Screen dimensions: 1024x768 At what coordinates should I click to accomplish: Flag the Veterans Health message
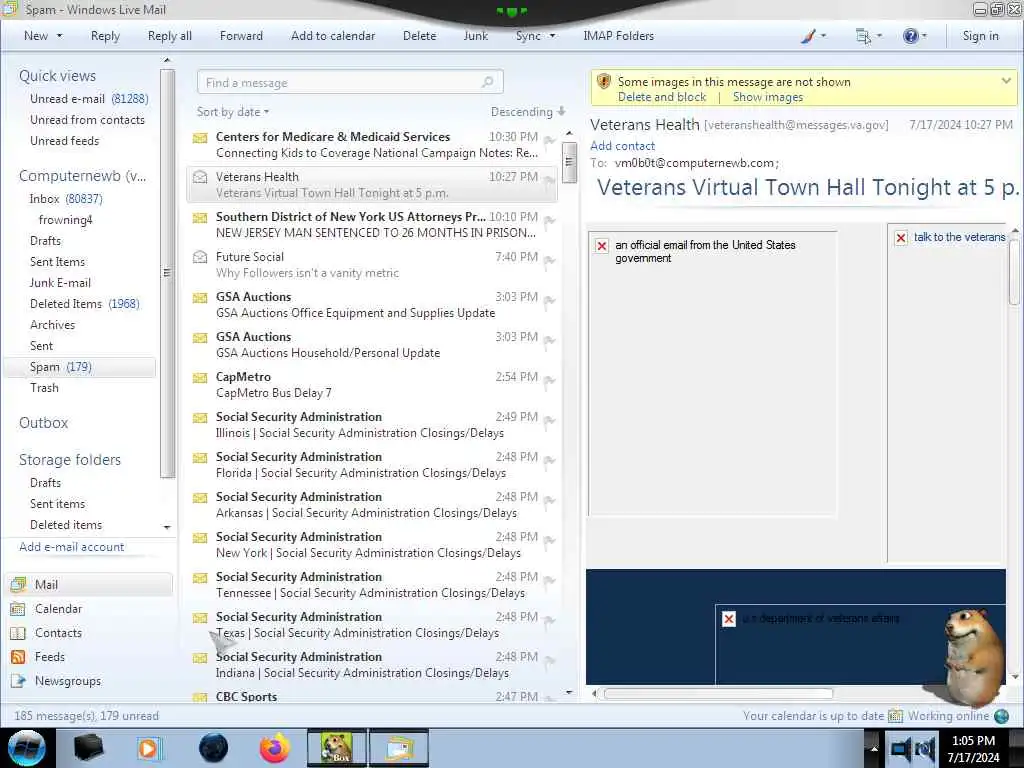[549, 180]
